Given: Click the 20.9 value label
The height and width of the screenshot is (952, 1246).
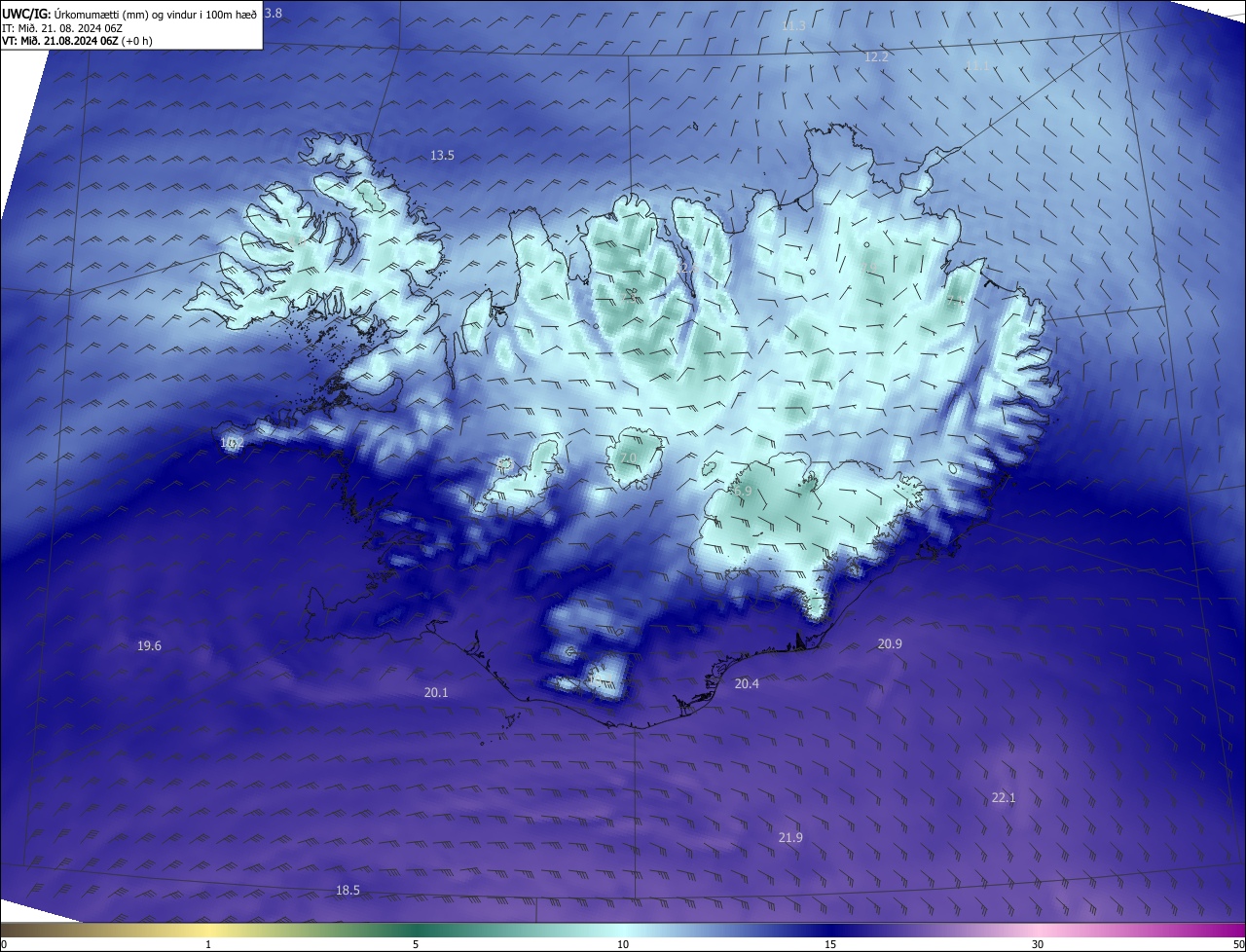Looking at the screenshot, I should pos(890,644).
